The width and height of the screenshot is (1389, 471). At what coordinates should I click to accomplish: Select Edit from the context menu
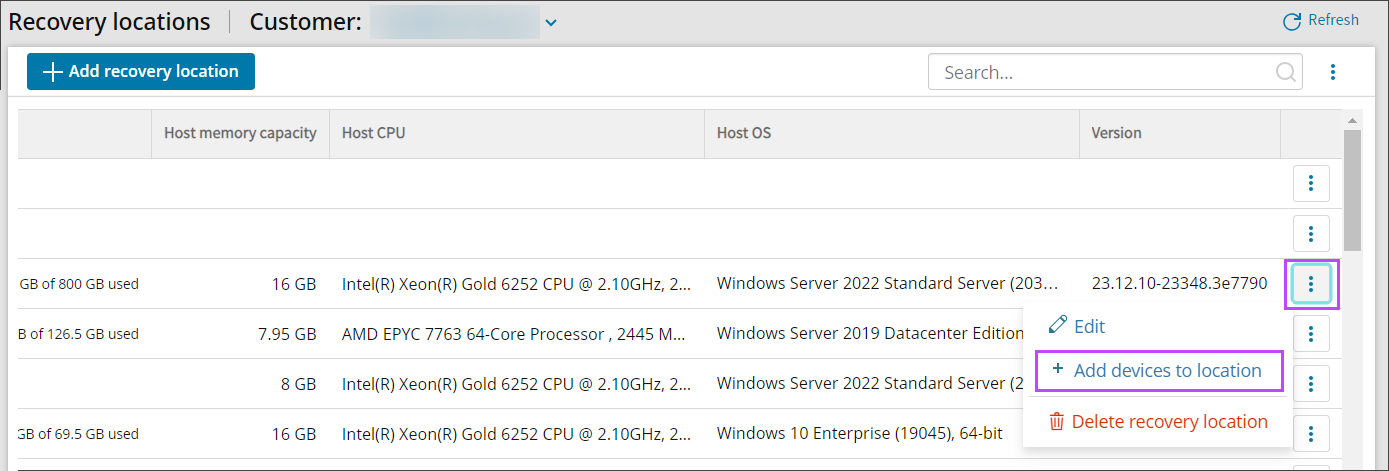(x=1088, y=326)
